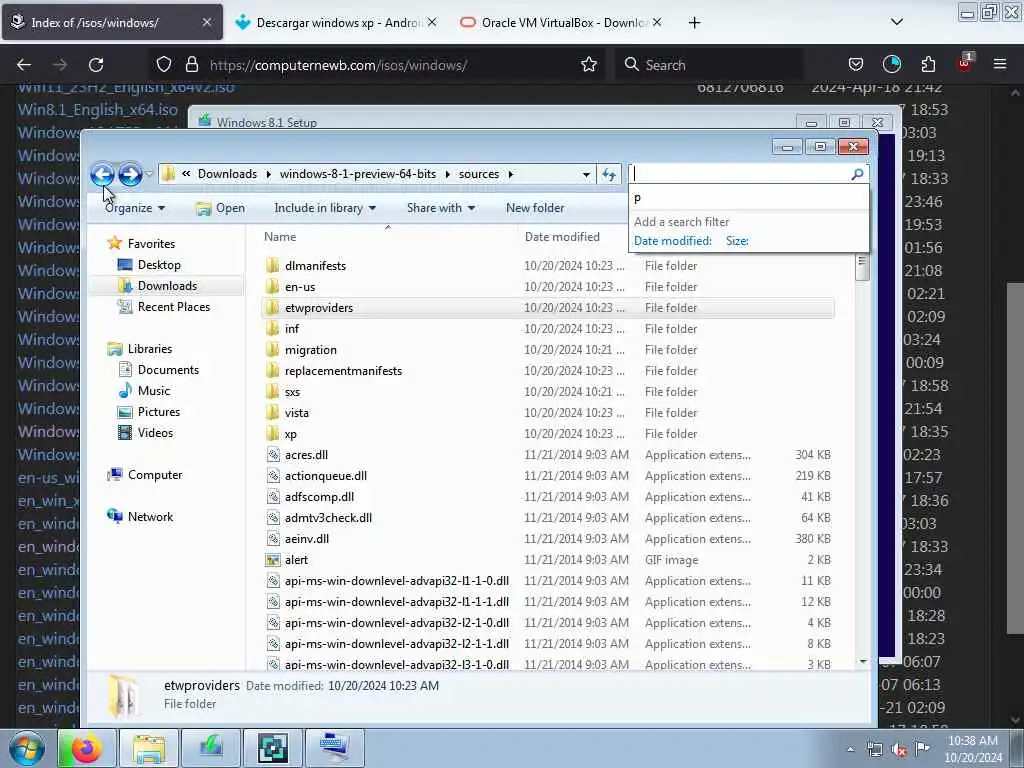Image resolution: width=1024 pixels, height=768 pixels.
Task: Open Firefox hamburger application menu
Action: (x=1000, y=64)
